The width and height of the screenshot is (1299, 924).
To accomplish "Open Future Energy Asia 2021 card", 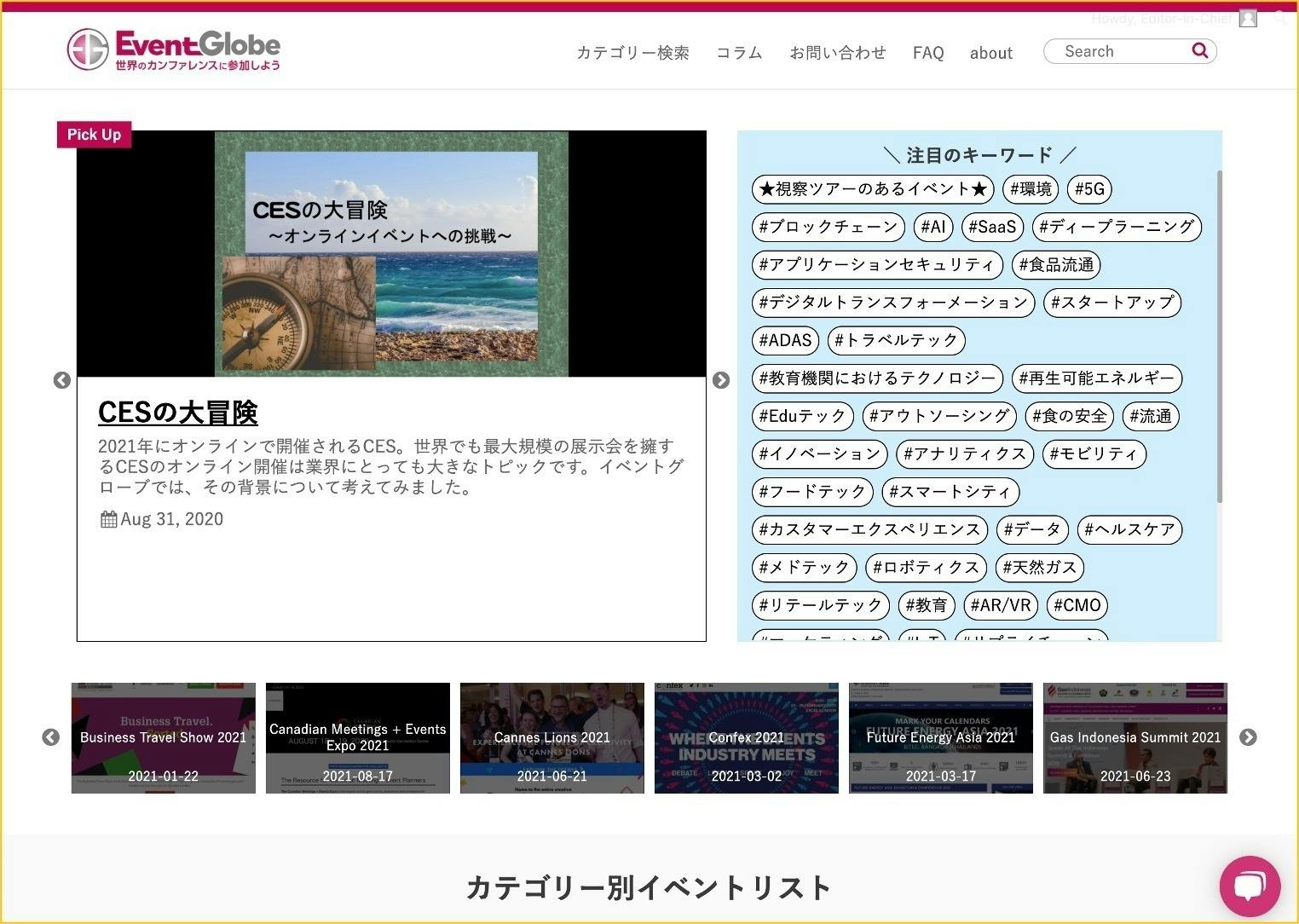I will click(x=941, y=738).
